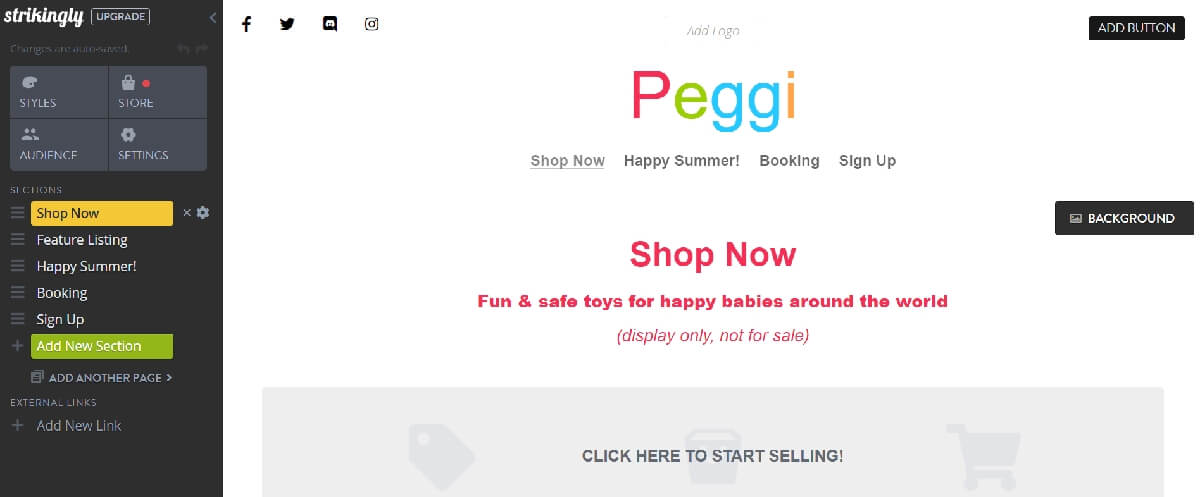Open the Audience panel
1200x497 pixels.
pos(59,145)
